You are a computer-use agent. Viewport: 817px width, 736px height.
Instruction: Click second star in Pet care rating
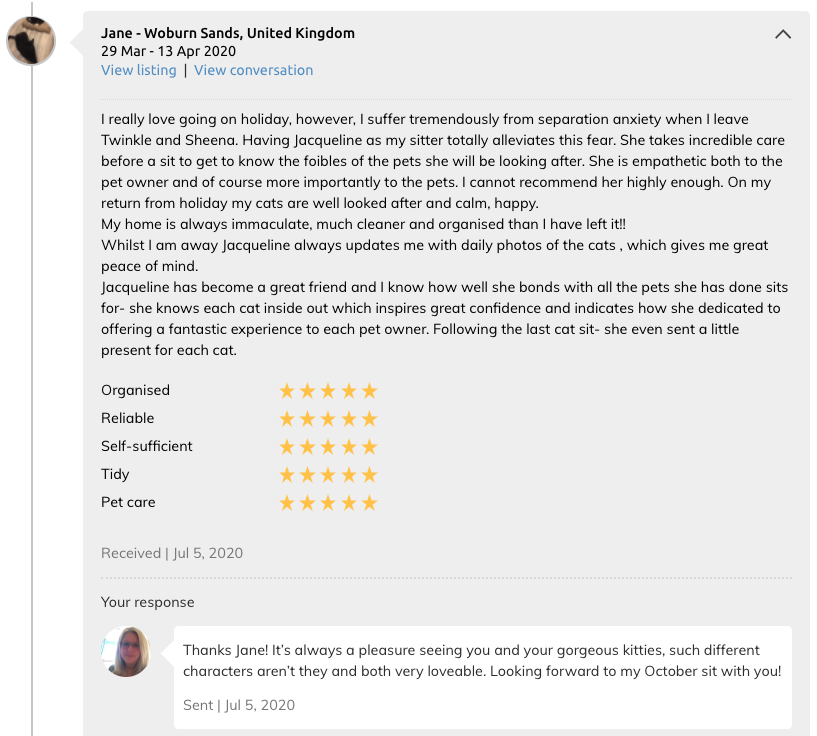click(x=307, y=503)
